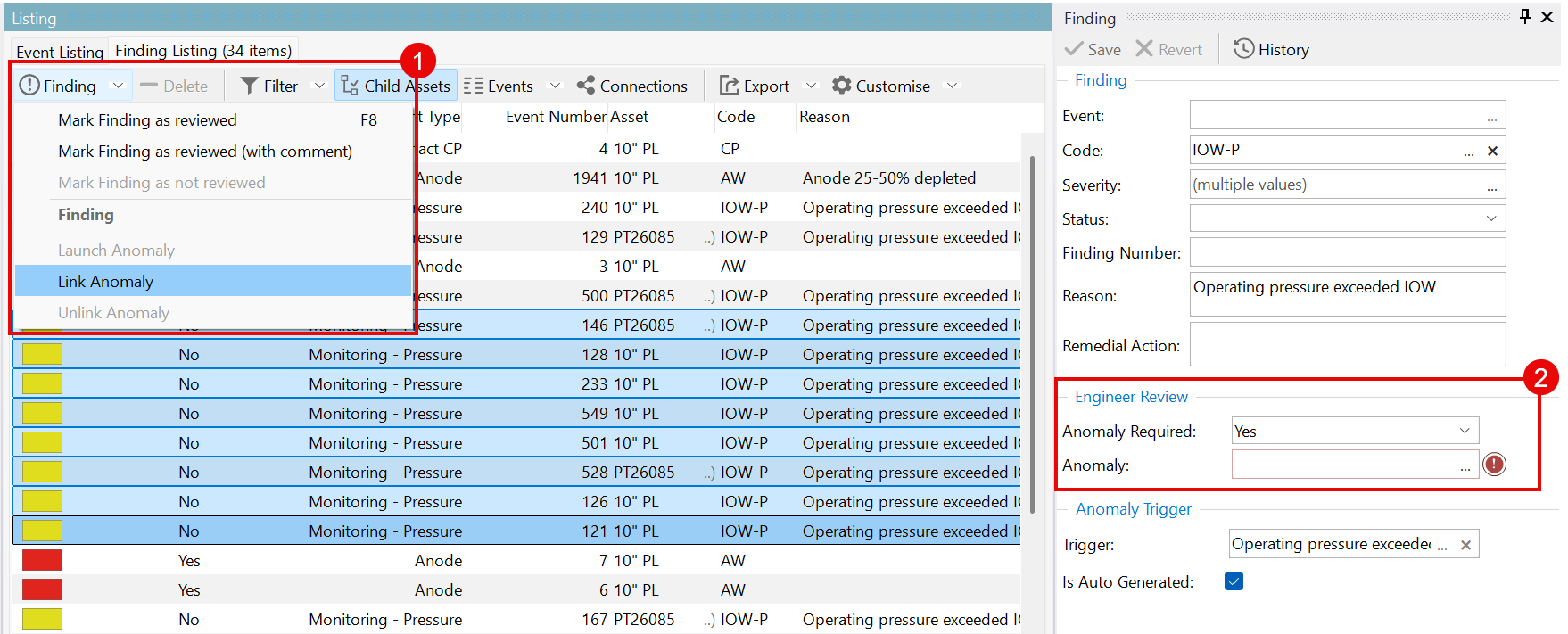1568x634 pixels.
Task: Click the Anomaly field error indicator
Action: pos(1494,465)
